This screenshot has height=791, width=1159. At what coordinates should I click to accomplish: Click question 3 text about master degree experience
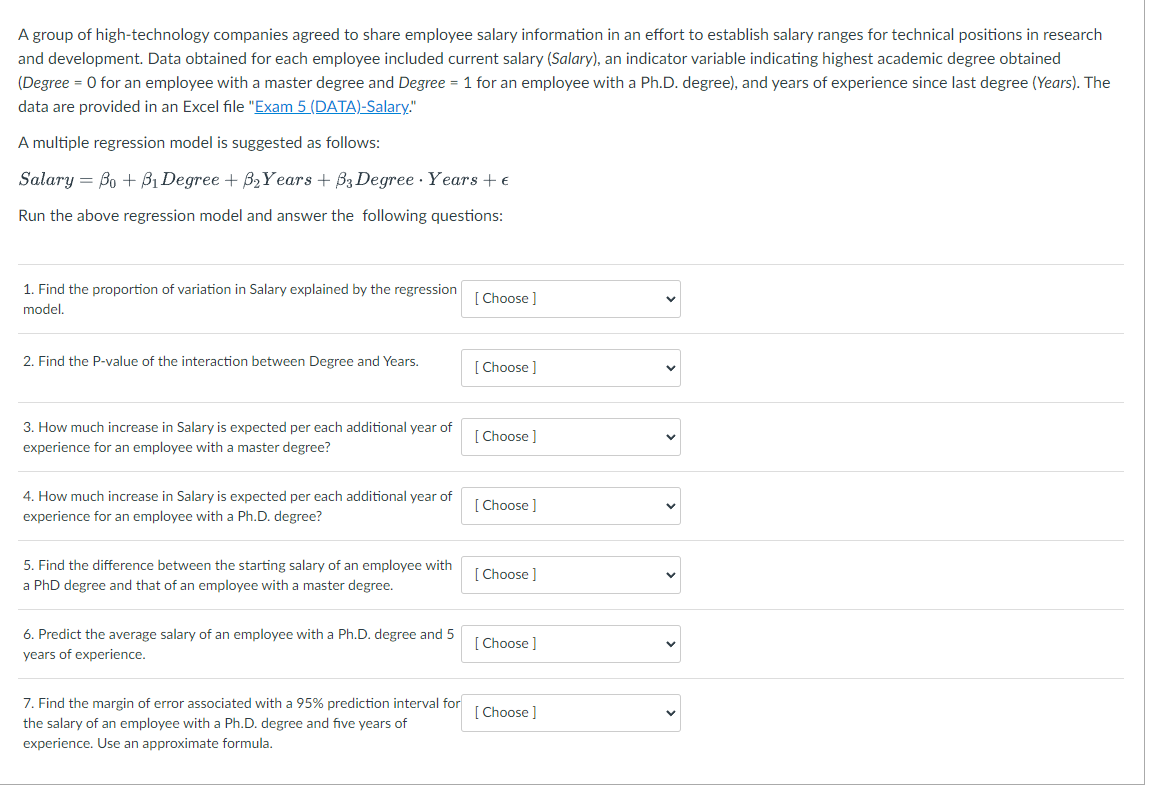237,437
